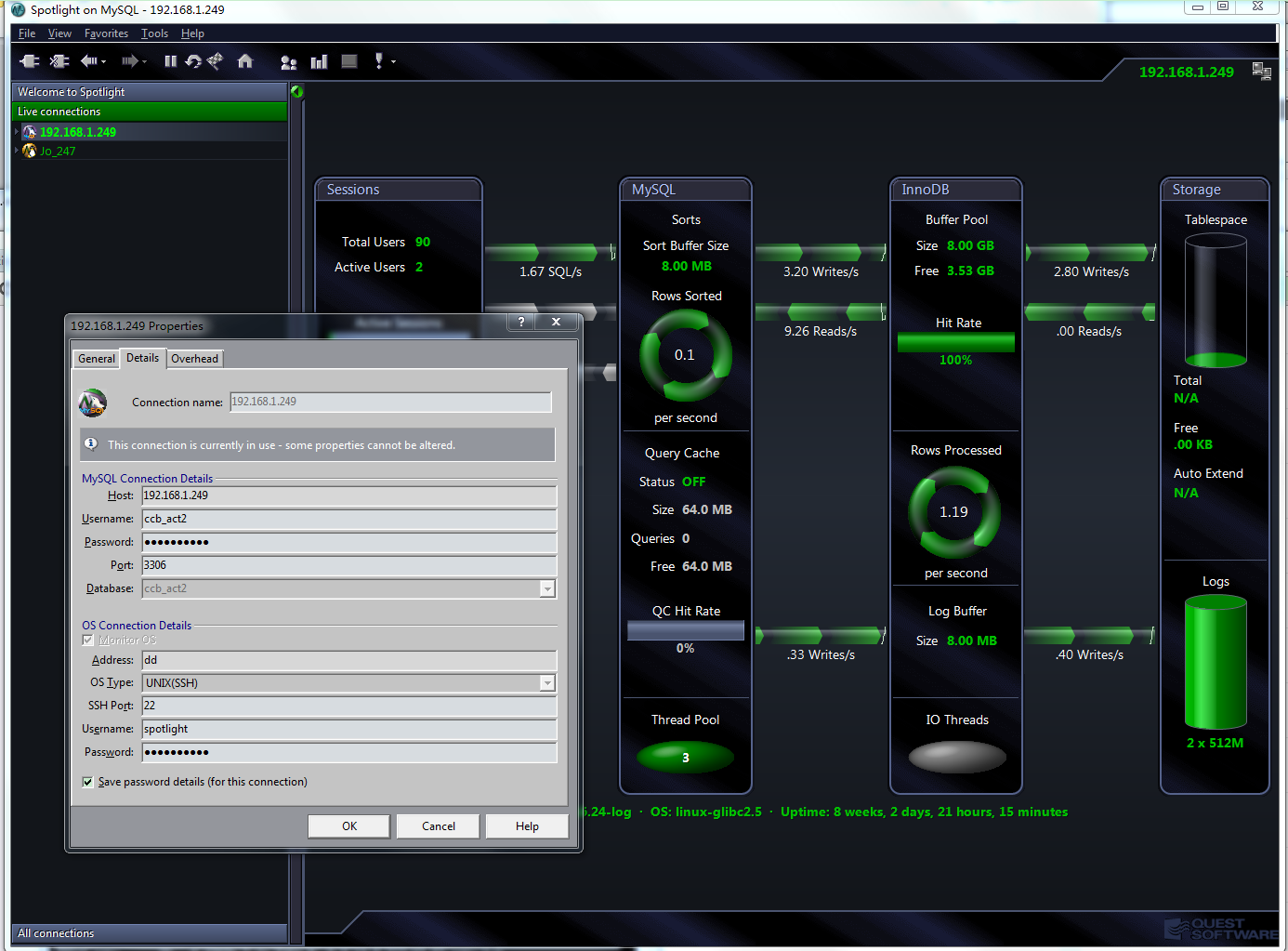The width and height of the screenshot is (1288, 951).
Task: Expand the 192.168.1.249 connection tree node
Action: coord(17,132)
